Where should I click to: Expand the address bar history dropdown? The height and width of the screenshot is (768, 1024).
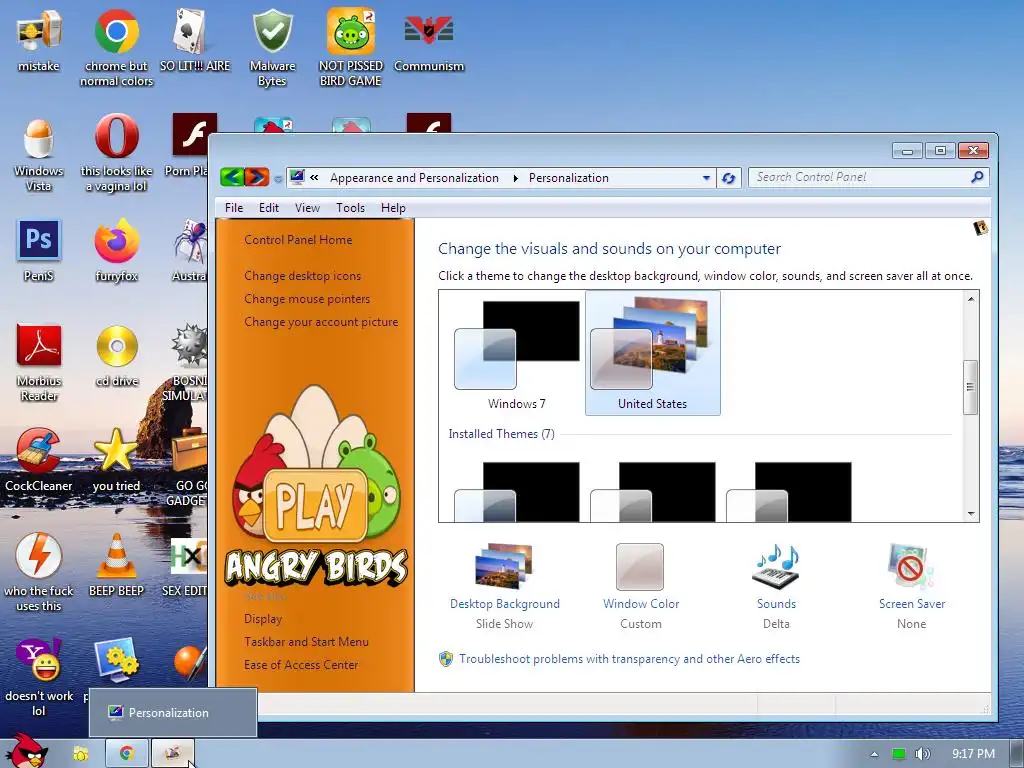point(706,178)
